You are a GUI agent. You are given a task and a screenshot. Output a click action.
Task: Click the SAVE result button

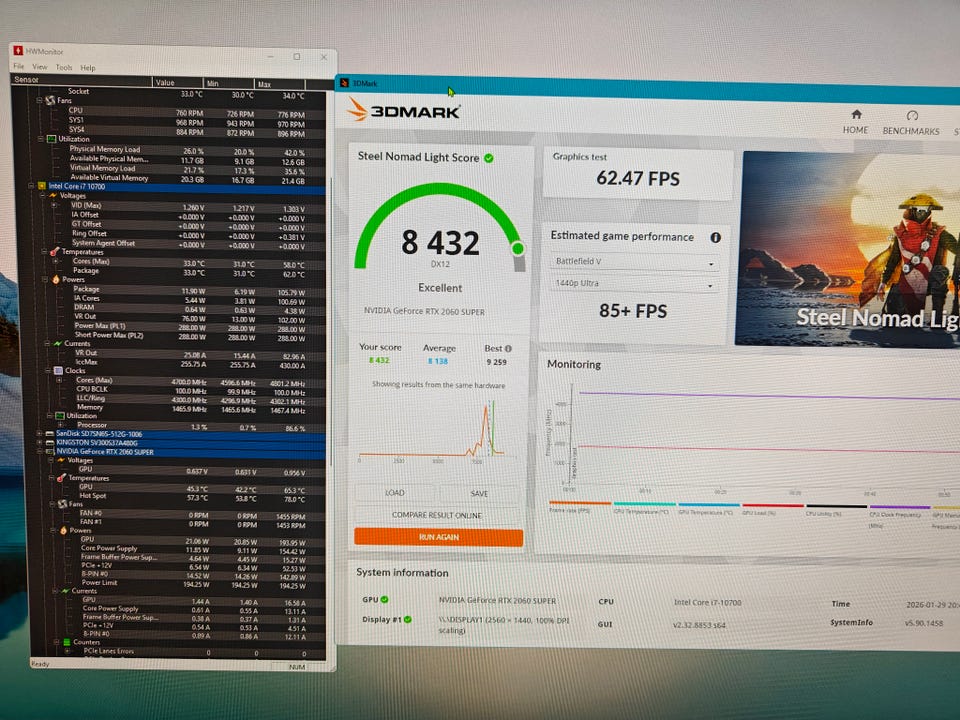pyautogui.click(x=479, y=493)
